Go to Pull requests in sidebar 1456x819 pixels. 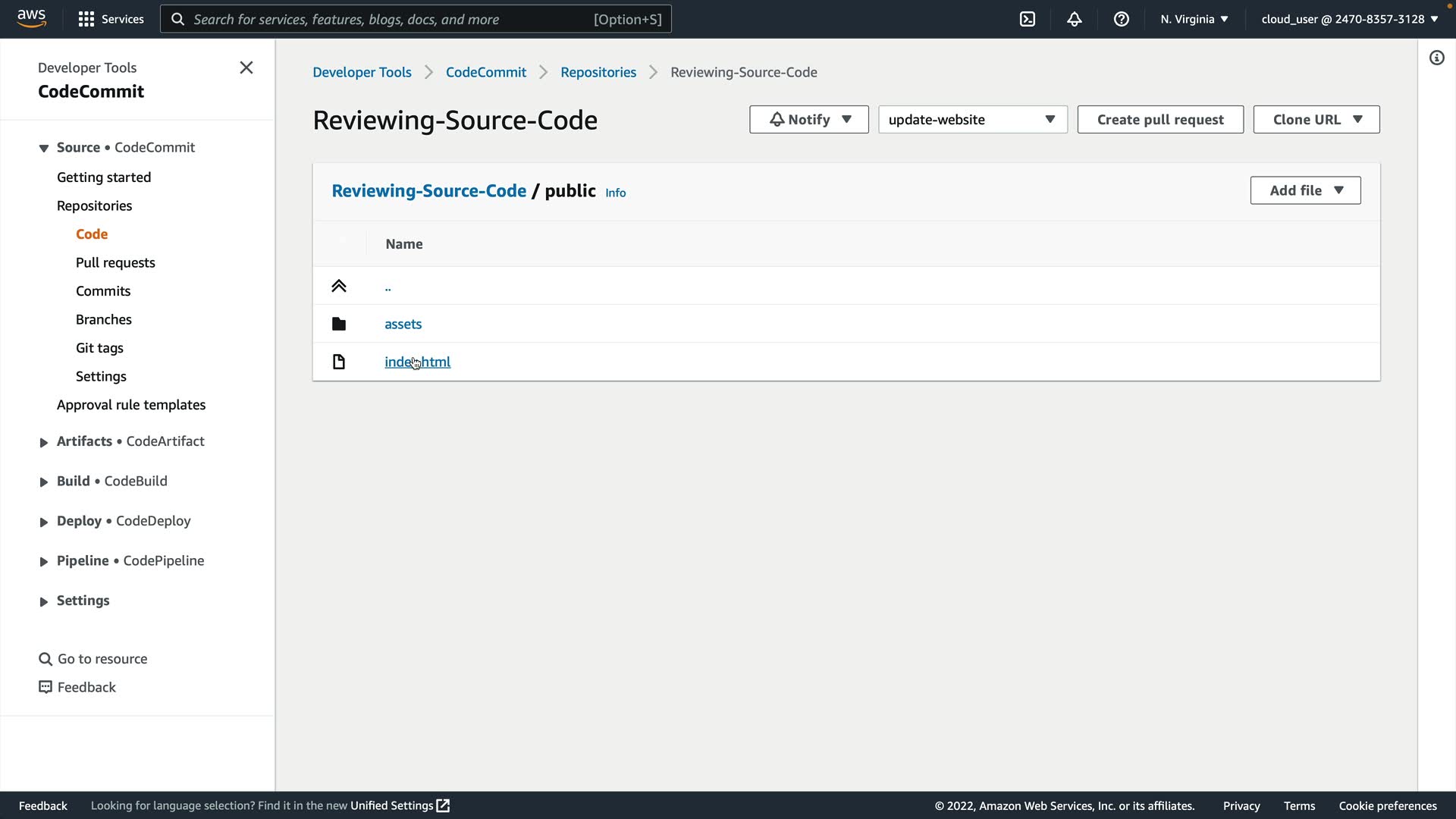[x=115, y=262]
